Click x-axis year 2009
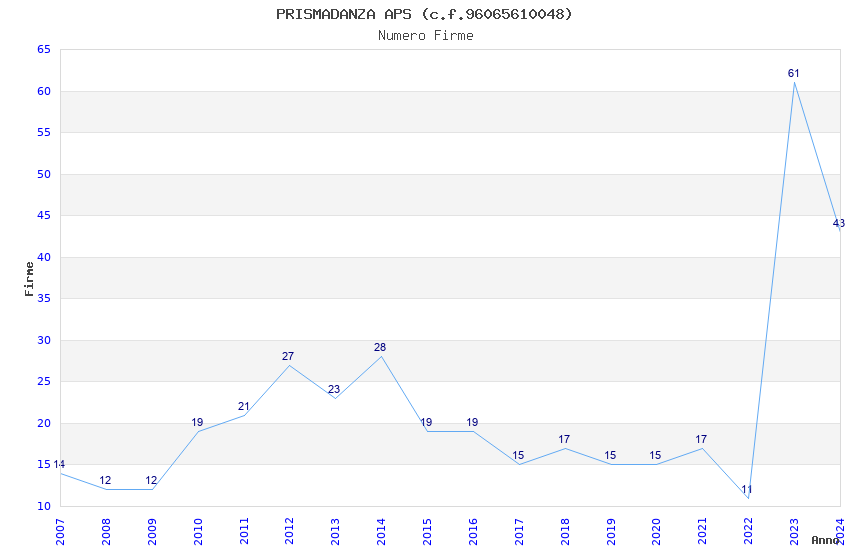 152,531
